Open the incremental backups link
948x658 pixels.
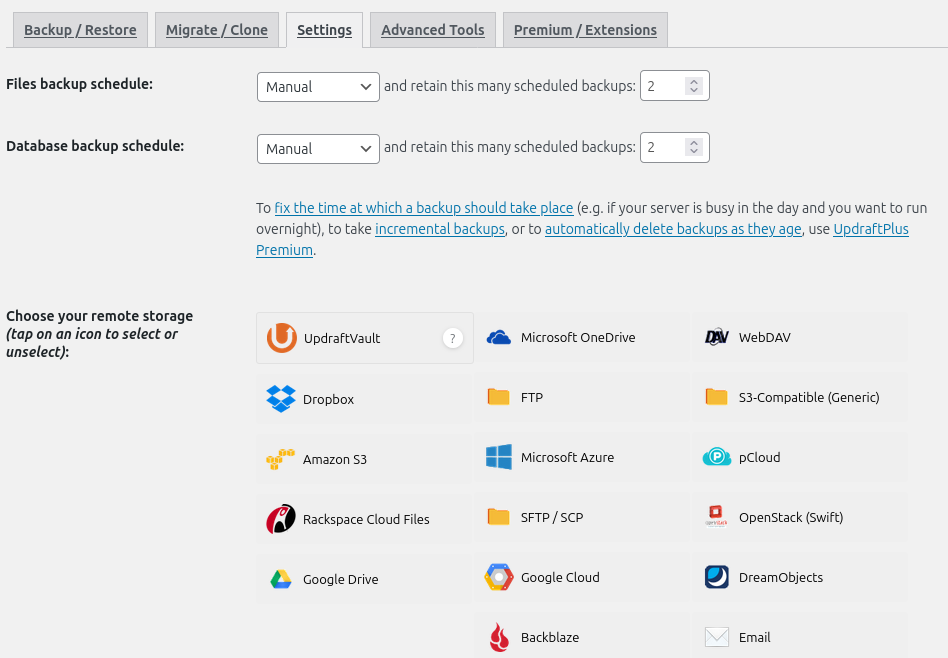coord(440,229)
